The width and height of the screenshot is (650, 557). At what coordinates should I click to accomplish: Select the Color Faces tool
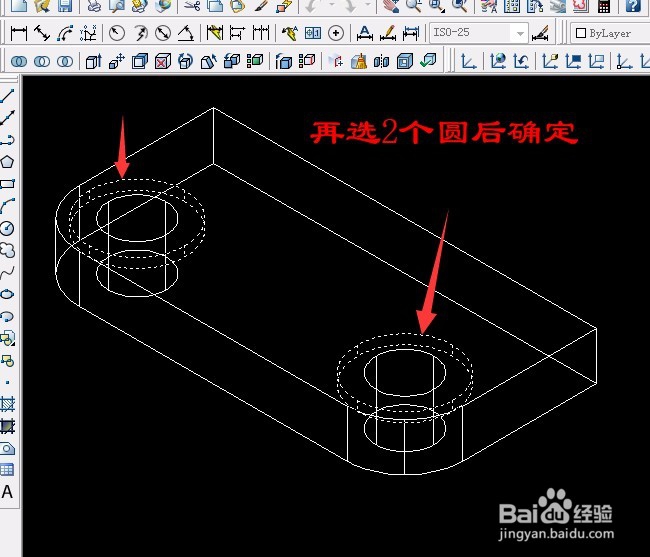pos(255,62)
